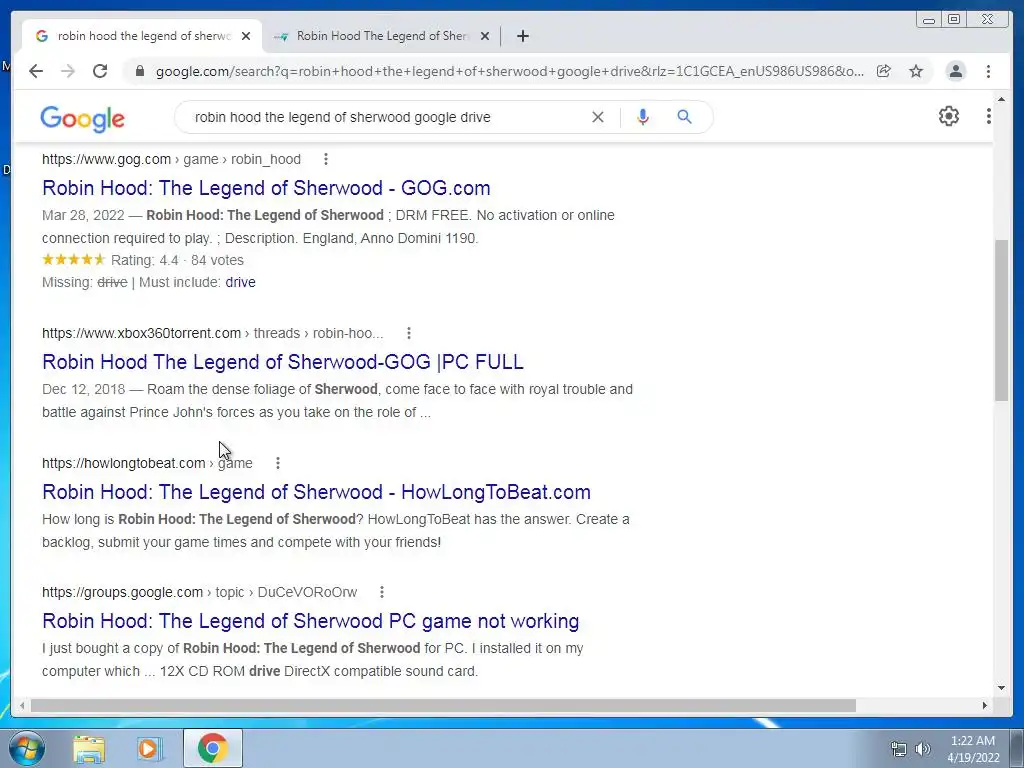Open the network tray icon
This screenshot has width=1024, height=768.
point(899,749)
